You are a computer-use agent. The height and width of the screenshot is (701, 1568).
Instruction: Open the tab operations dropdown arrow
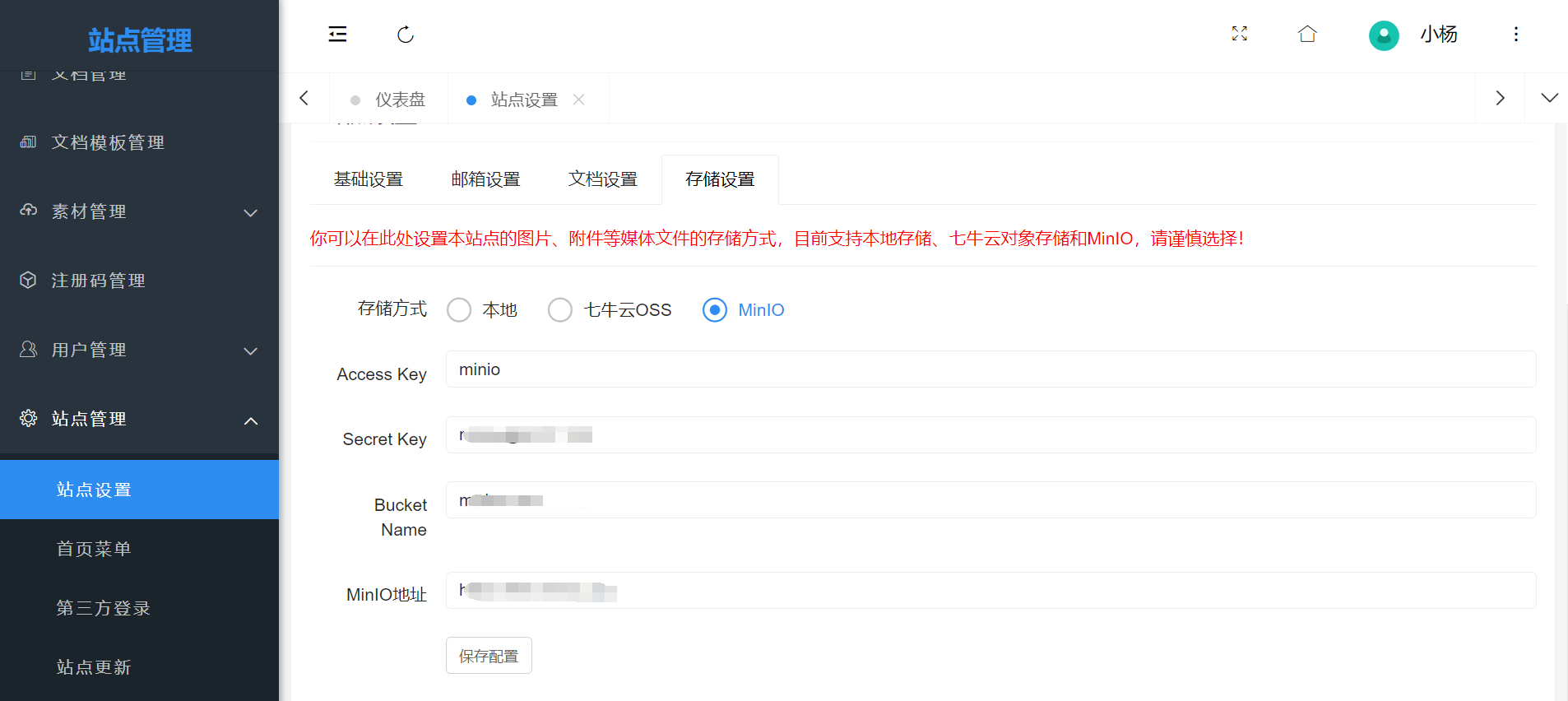point(1549,98)
